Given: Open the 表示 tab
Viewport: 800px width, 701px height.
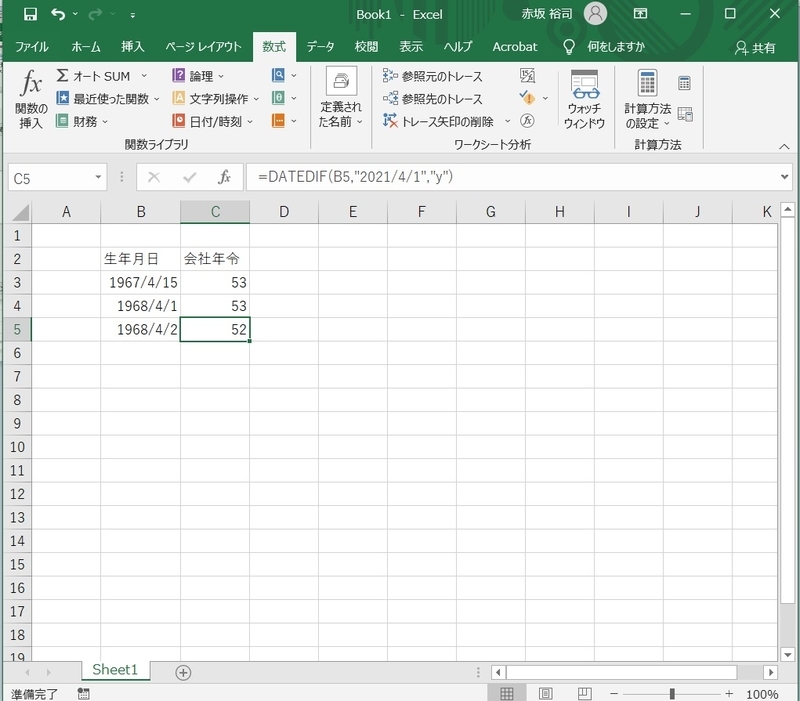Looking at the screenshot, I should point(411,47).
